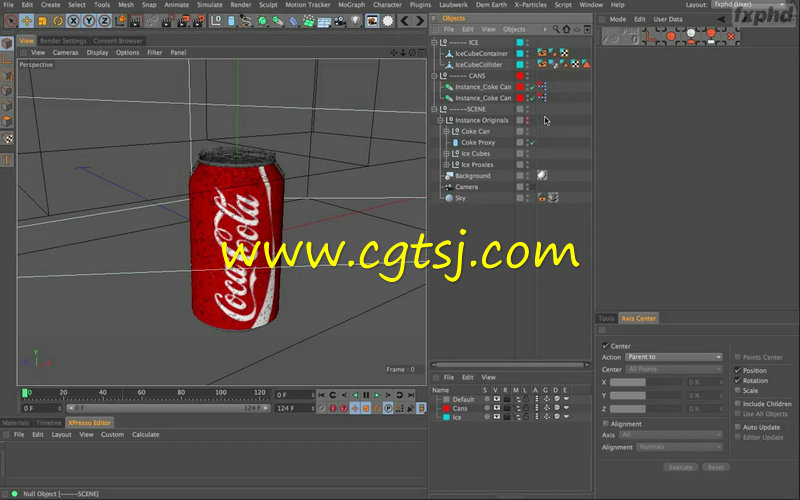
Task: Expand the Ice Proxies null
Action: pyautogui.click(x=446, y=165)
